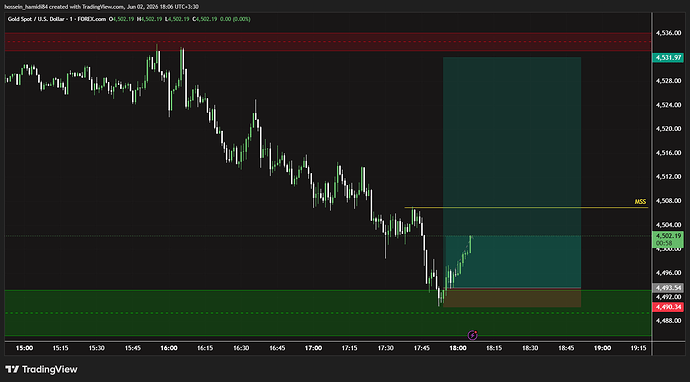690x382 pixels.
Task: Click the 4,536.00 price axis label
Action: tap(668, 33)
